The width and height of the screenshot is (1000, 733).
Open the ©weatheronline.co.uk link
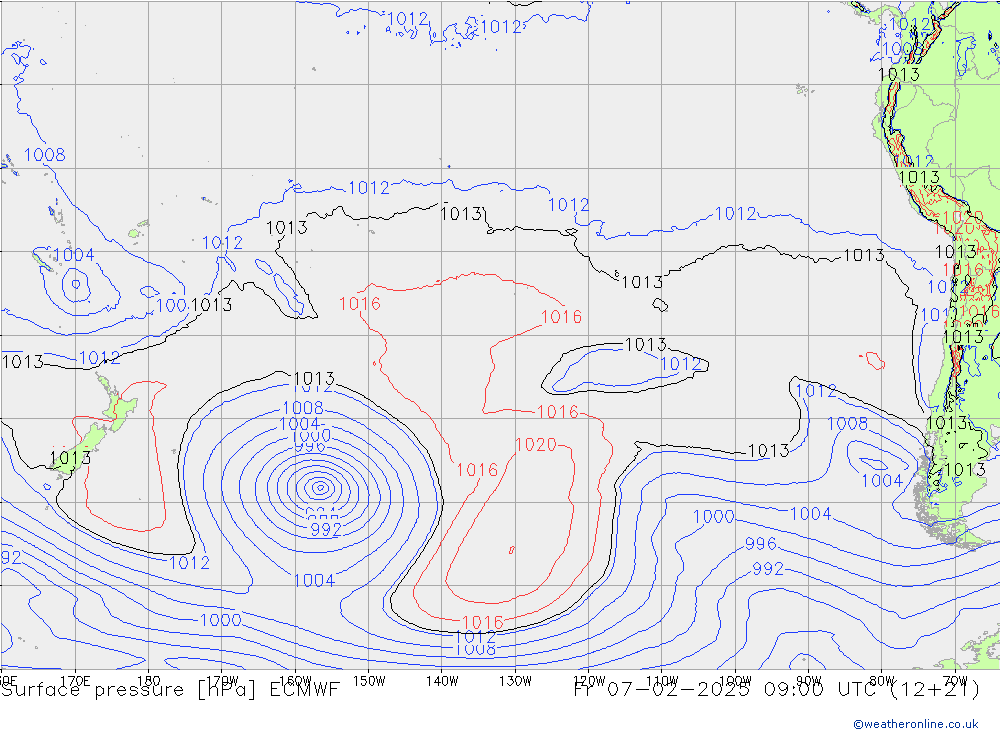pos(916,724)
